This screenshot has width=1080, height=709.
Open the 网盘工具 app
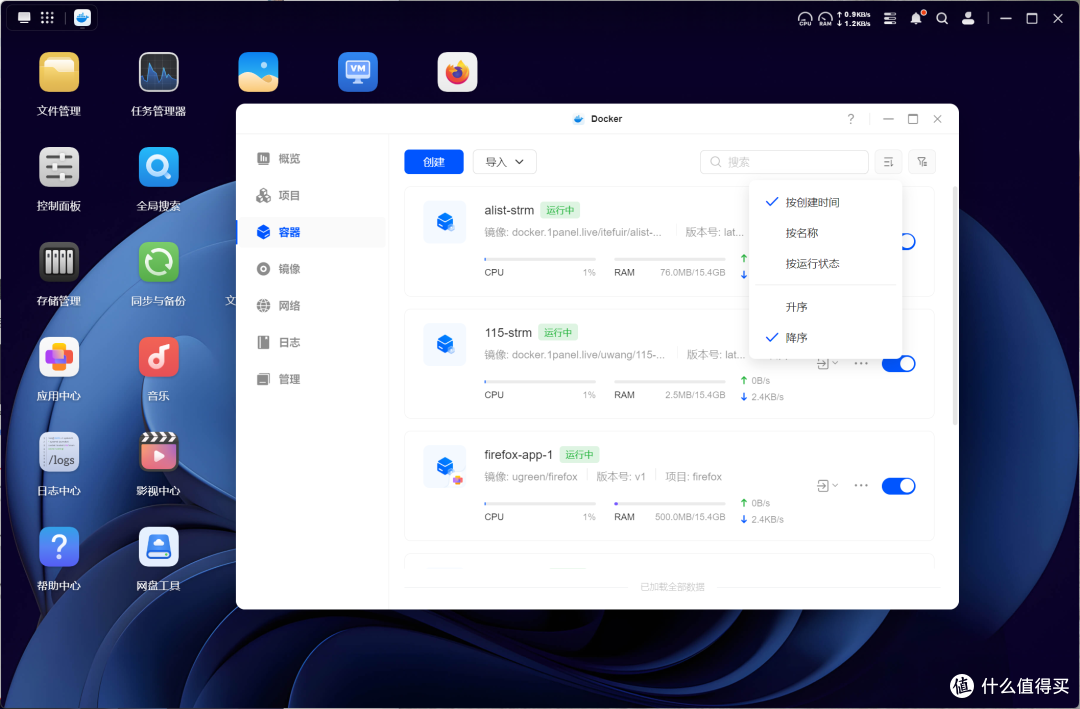(158, 547)
